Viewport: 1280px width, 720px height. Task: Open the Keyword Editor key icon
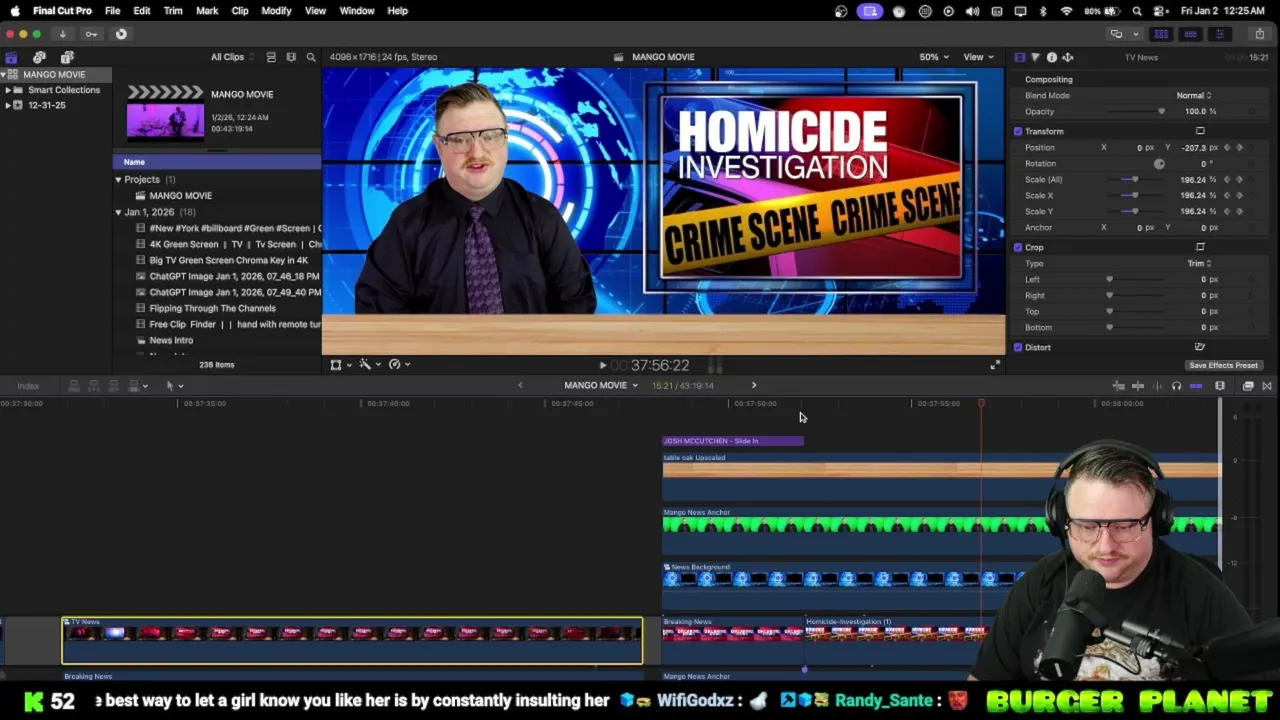[x=91, y=34]
